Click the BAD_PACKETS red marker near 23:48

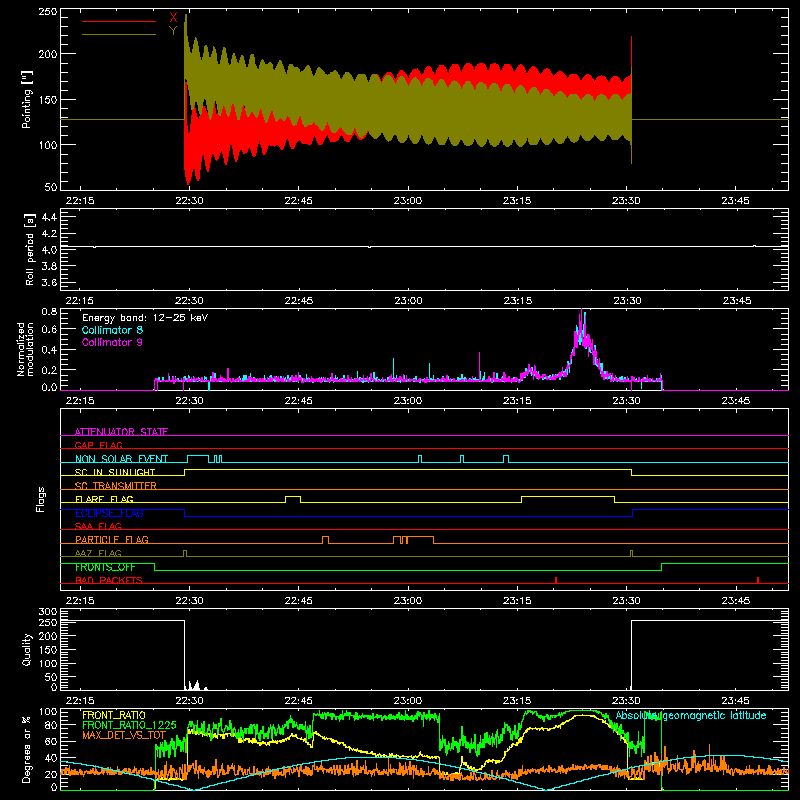point(758,580)
